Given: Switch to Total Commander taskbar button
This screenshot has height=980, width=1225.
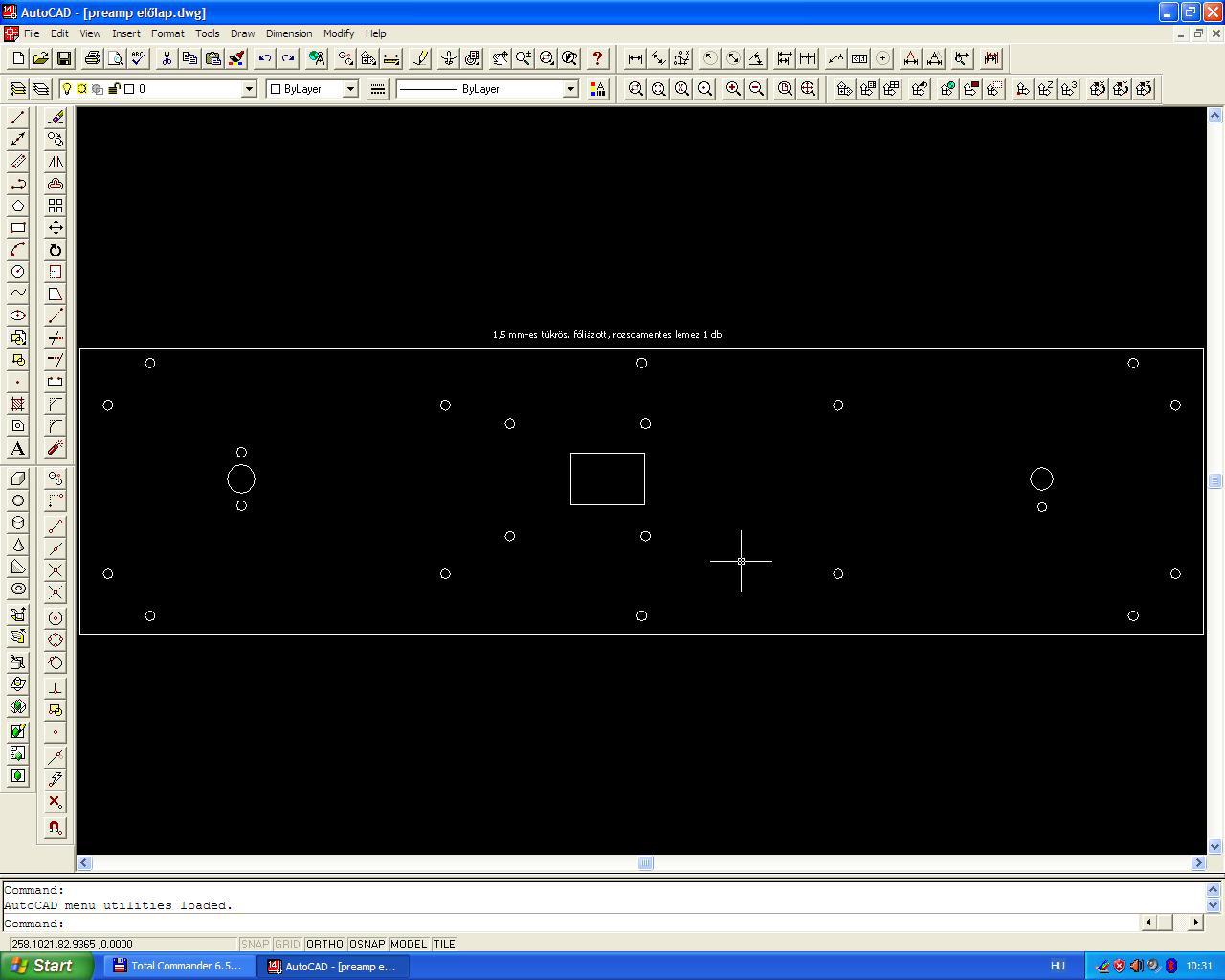Looking at the screenshot, I should (178, 966).
